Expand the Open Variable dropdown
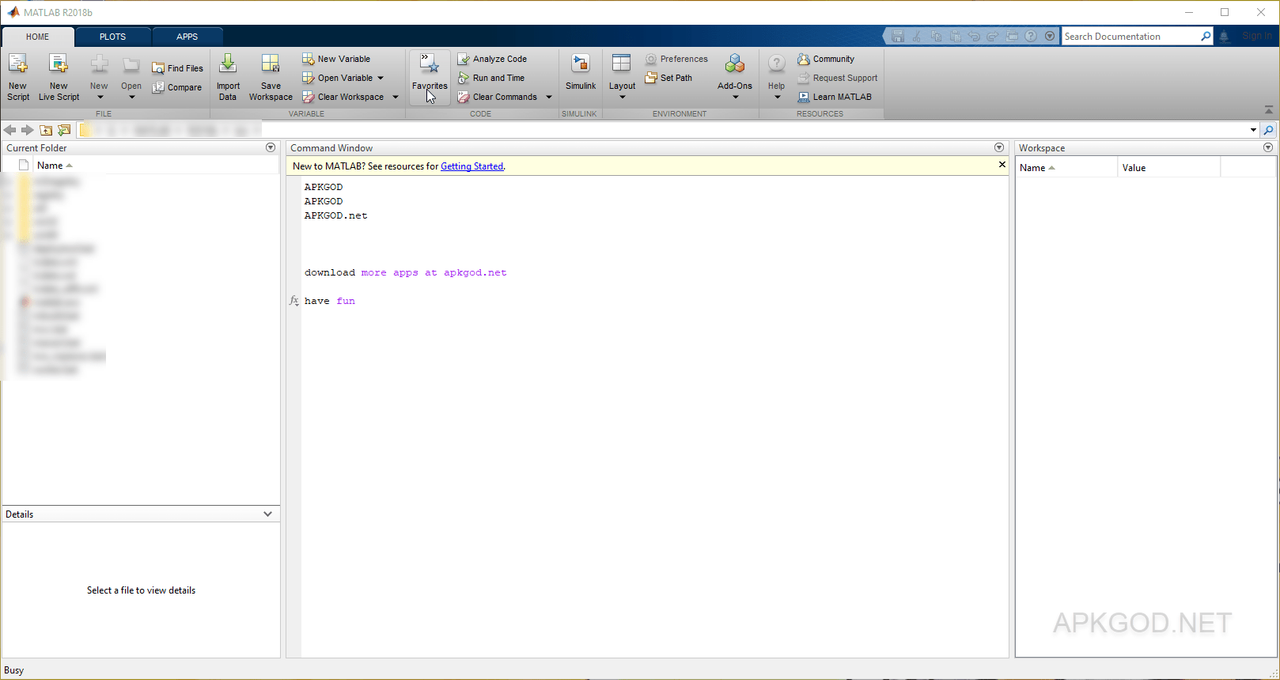Image resolution: width=1280 pixels, height=680 pixels. tap(380, 78)
